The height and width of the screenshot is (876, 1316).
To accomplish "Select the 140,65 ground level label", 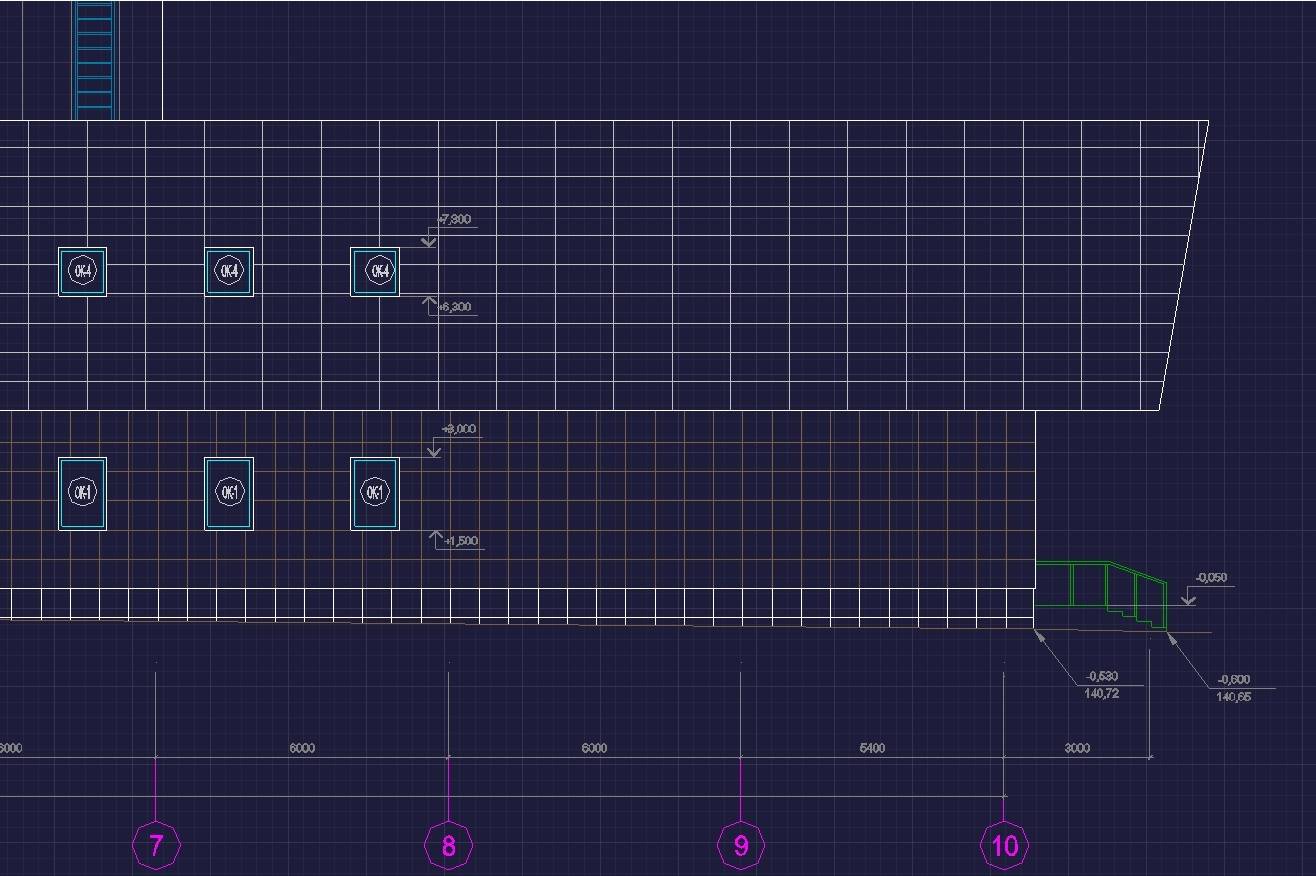I will (x=1233, y=697).
